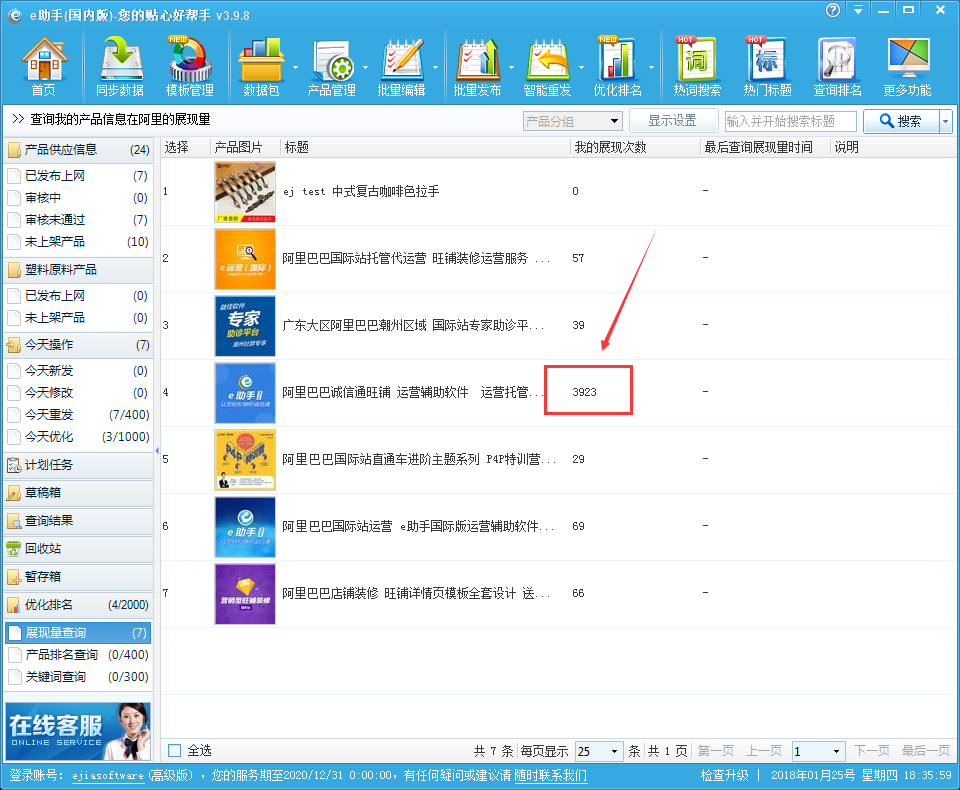This screenshot has width=960, height=790.
Task: Open 模板管理 template management
Action: point(190,67)
